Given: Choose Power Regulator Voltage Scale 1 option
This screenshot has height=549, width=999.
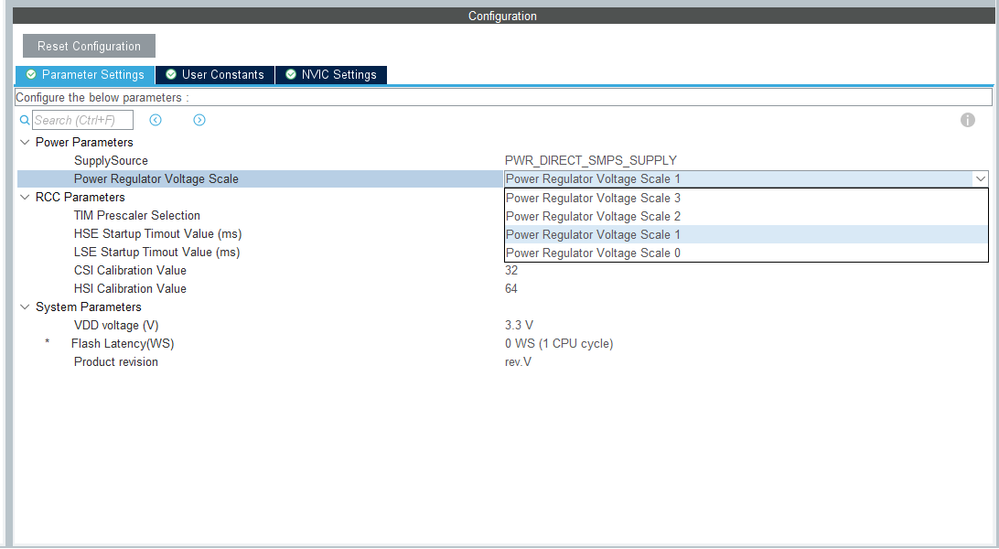Looking at the screenshot, I should [x=746, y=234].
